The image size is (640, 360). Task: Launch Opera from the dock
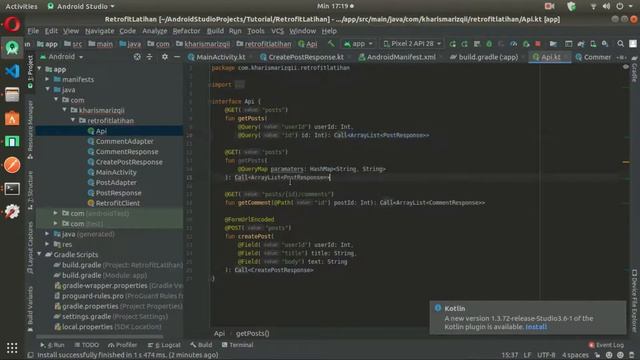12,24
